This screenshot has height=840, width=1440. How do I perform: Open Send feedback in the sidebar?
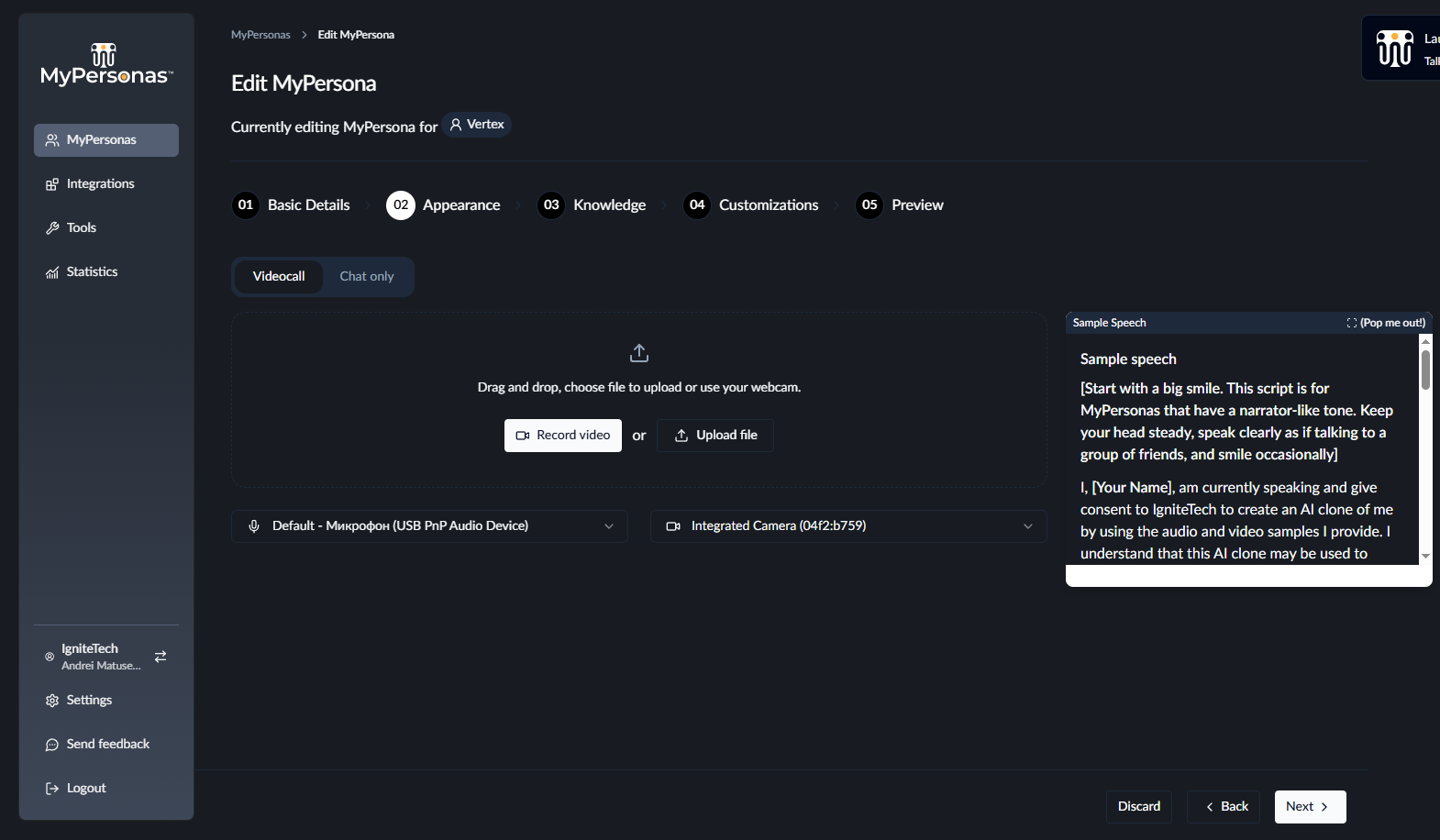point(106,745)
